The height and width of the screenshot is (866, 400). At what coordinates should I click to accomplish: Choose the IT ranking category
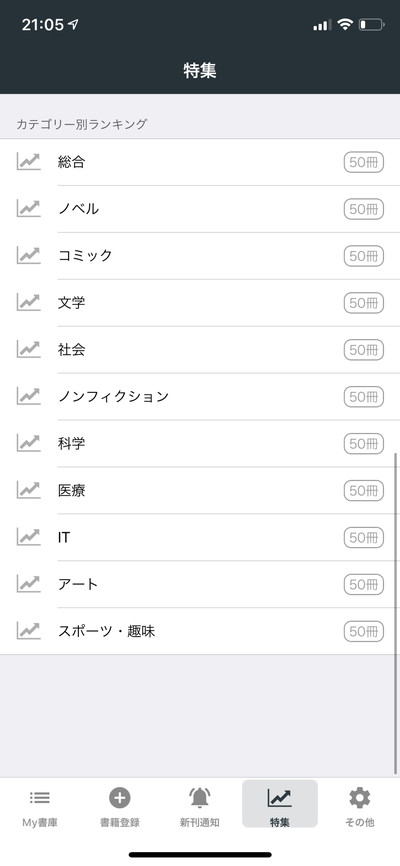(200, 537)
